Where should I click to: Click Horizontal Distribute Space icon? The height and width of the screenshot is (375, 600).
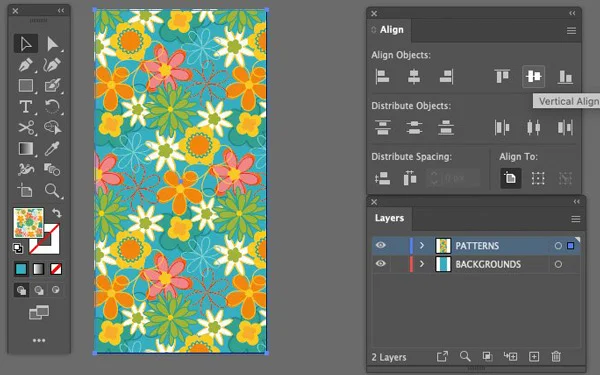click(410, 178)
